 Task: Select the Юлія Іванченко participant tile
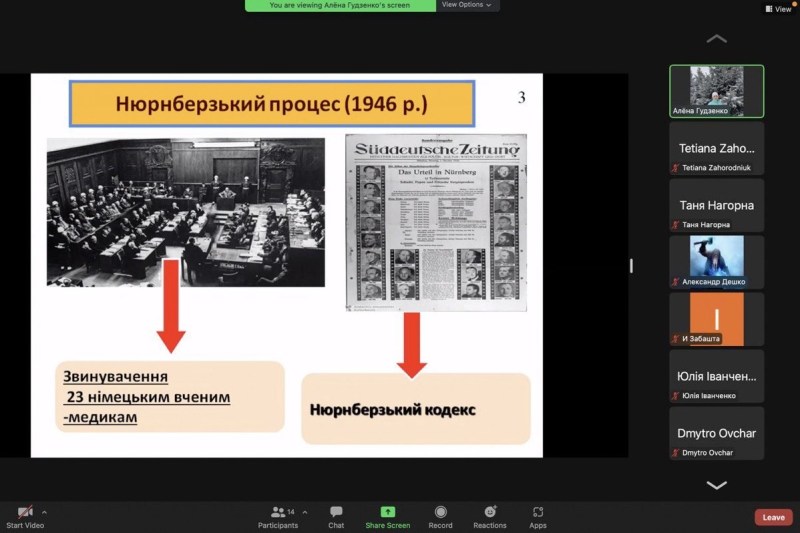(716, 376)
